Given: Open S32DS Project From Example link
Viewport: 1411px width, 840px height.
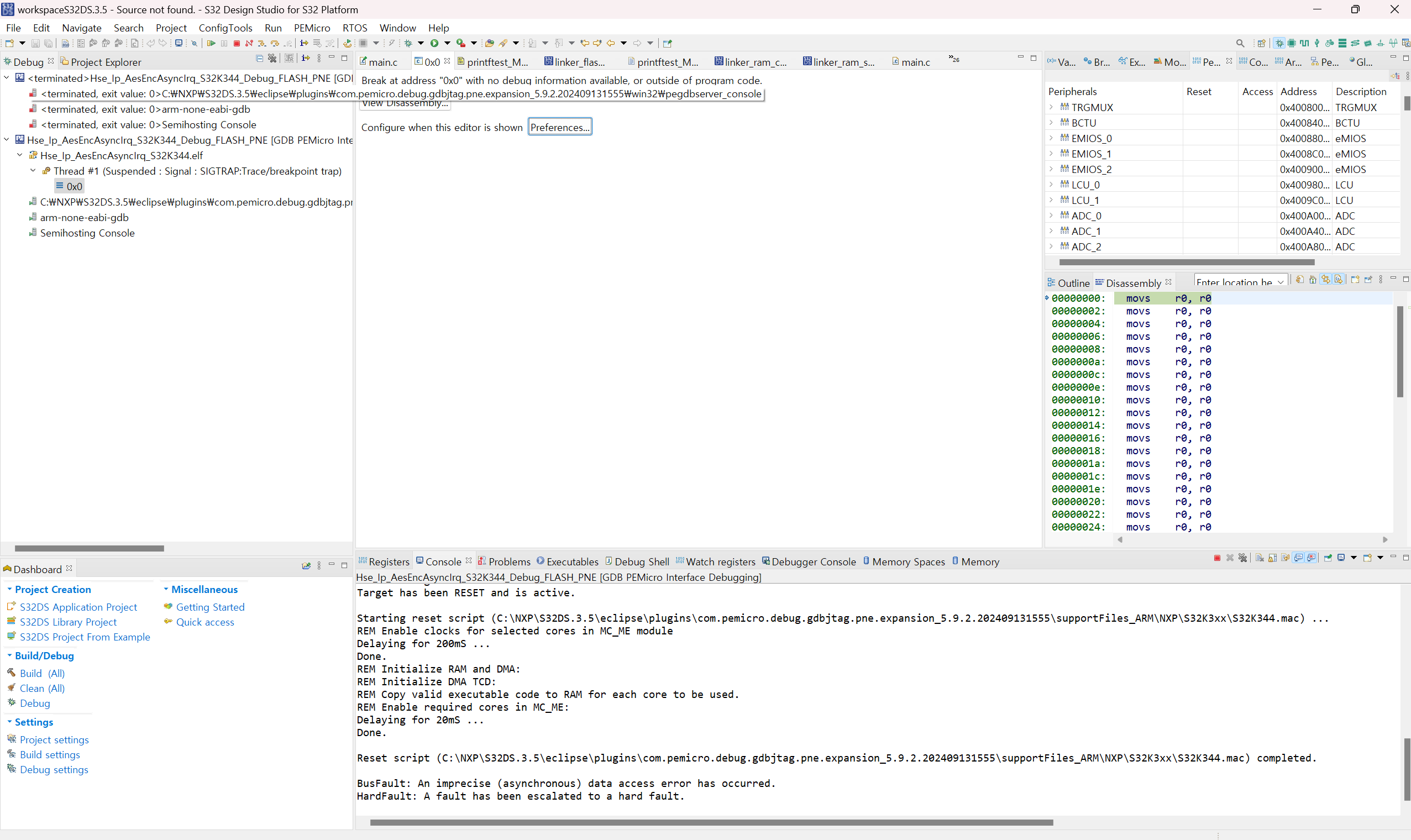Looking at the screenshot, I should click(x=85, y=637).
